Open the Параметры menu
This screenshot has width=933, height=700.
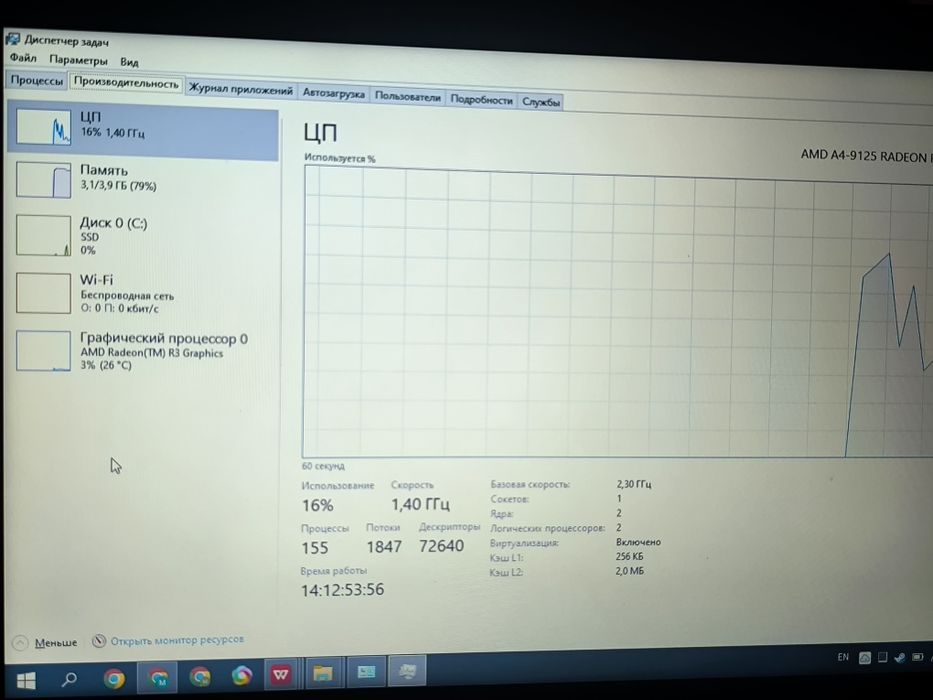(78, 60)
